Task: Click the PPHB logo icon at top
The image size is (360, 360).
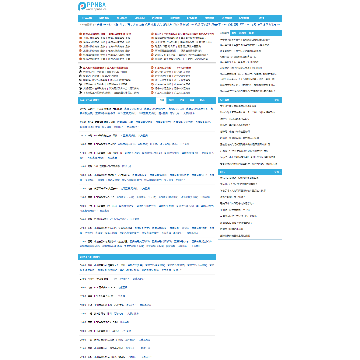Action: pos(82,6)
